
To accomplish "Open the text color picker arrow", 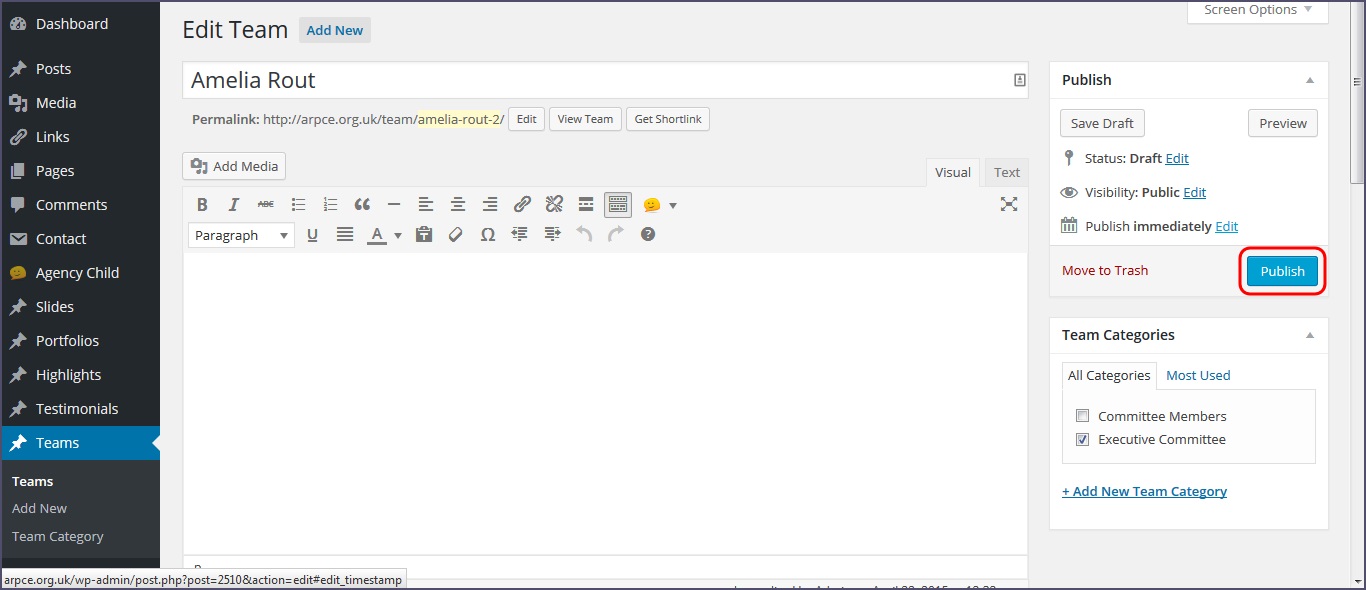I will tap(398, 236).
